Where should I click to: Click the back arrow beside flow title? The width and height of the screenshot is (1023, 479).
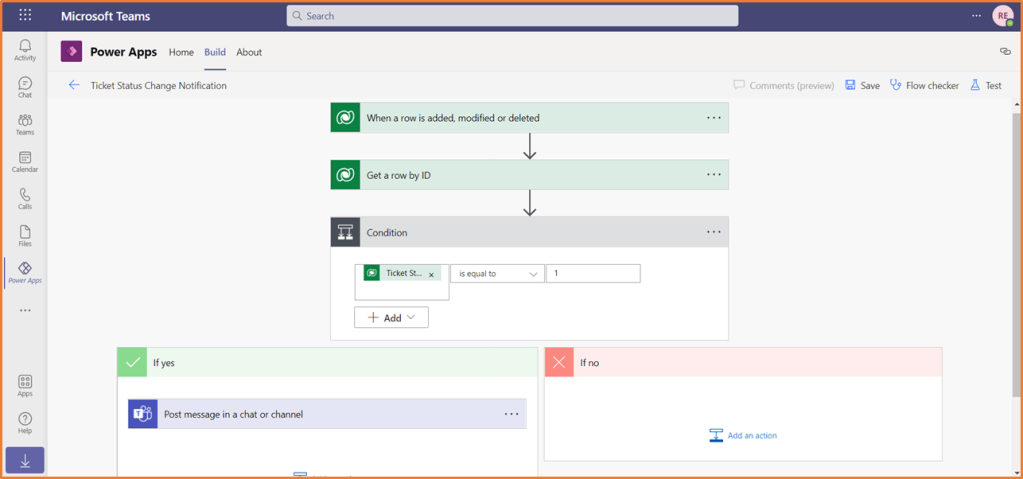pos(74,86)
